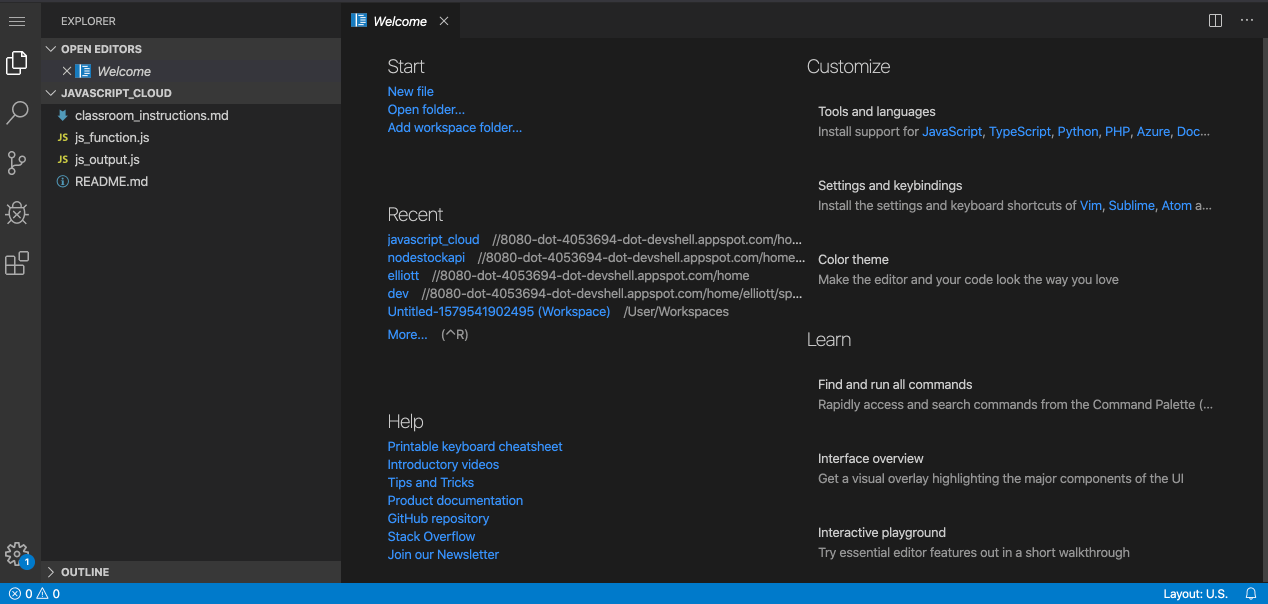Open the hamburger application menu
Image resolution: width=1268 pixels, height=604 pixels.
click(17, 21)
